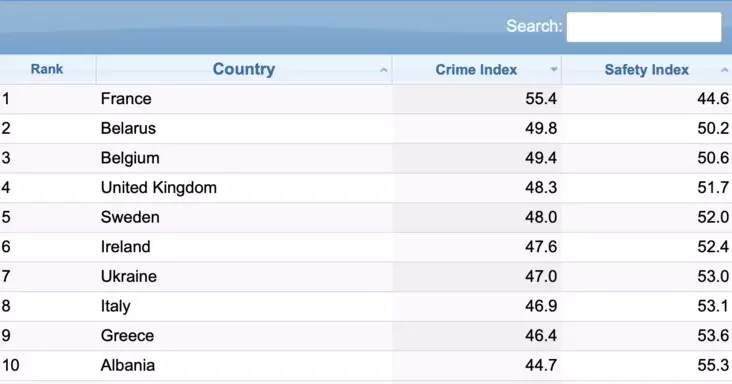Sort by the Crime Index column header

[477, 69]
